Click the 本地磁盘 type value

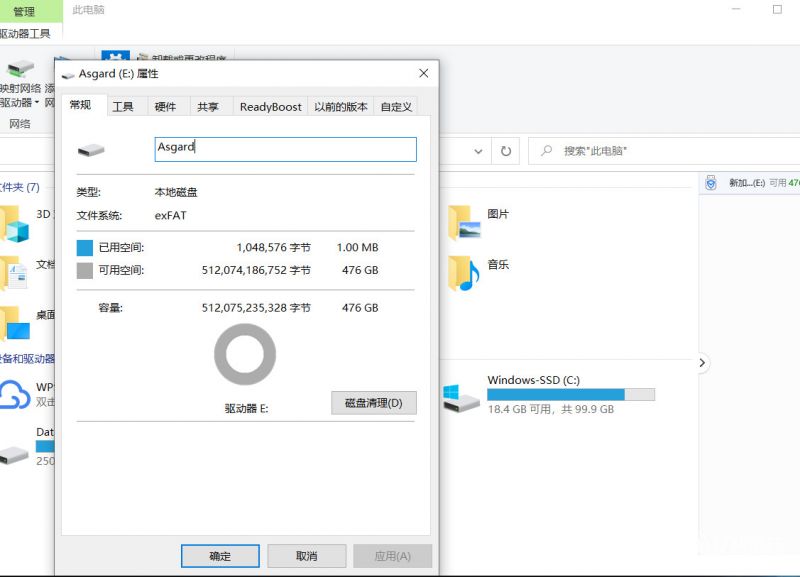176,192
